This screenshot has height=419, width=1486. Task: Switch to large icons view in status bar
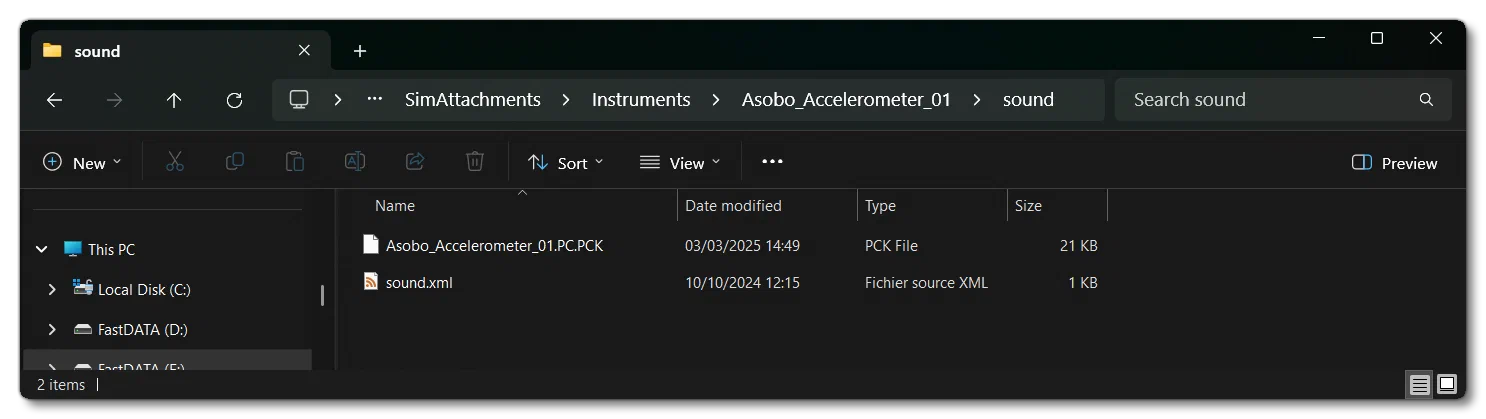click(x=1446, y=384)
